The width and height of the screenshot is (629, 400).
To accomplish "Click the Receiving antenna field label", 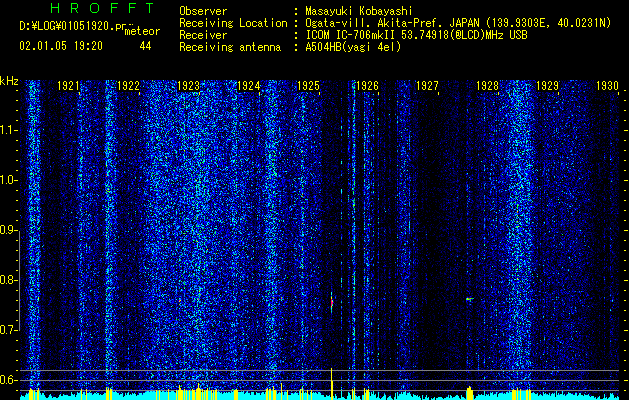I will click(230, 47).
